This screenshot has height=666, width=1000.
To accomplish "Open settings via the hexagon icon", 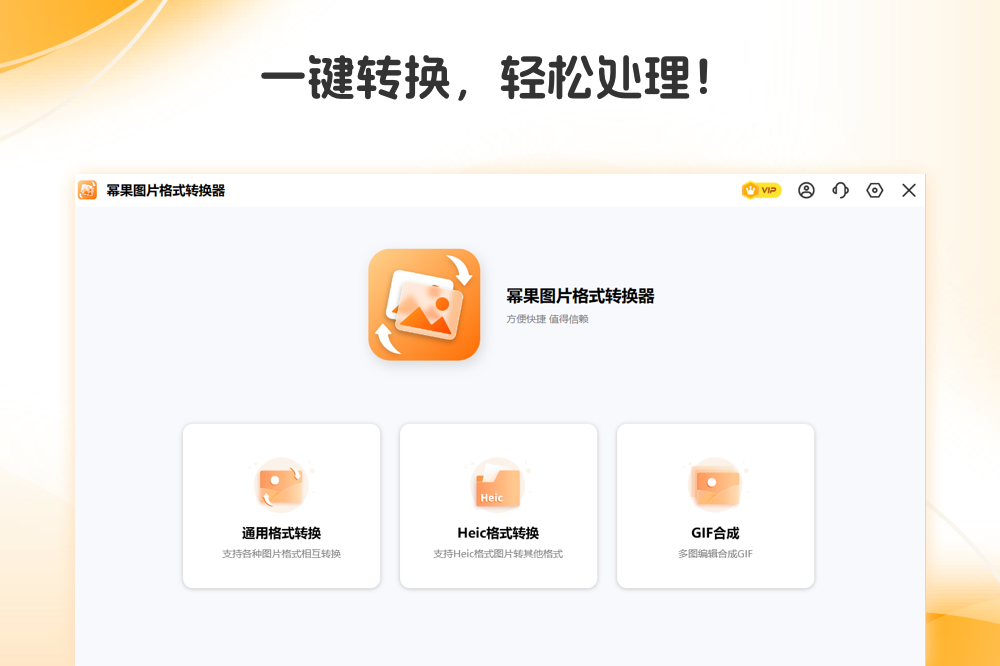I will tap(874, 190).
